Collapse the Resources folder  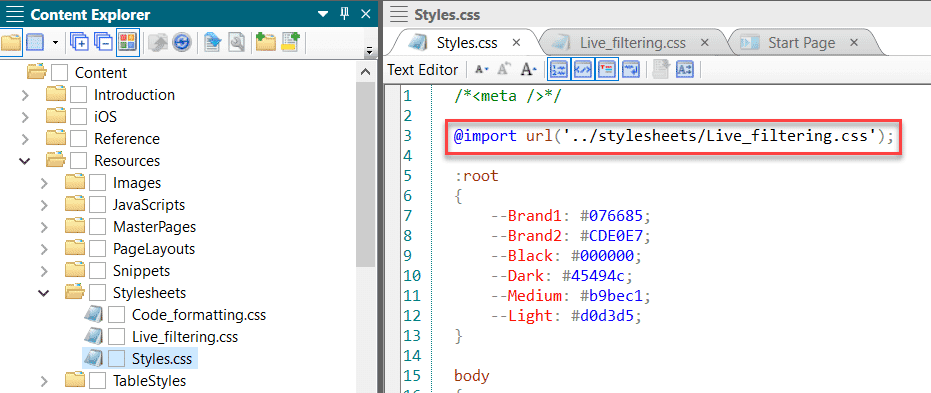(25, 161)
